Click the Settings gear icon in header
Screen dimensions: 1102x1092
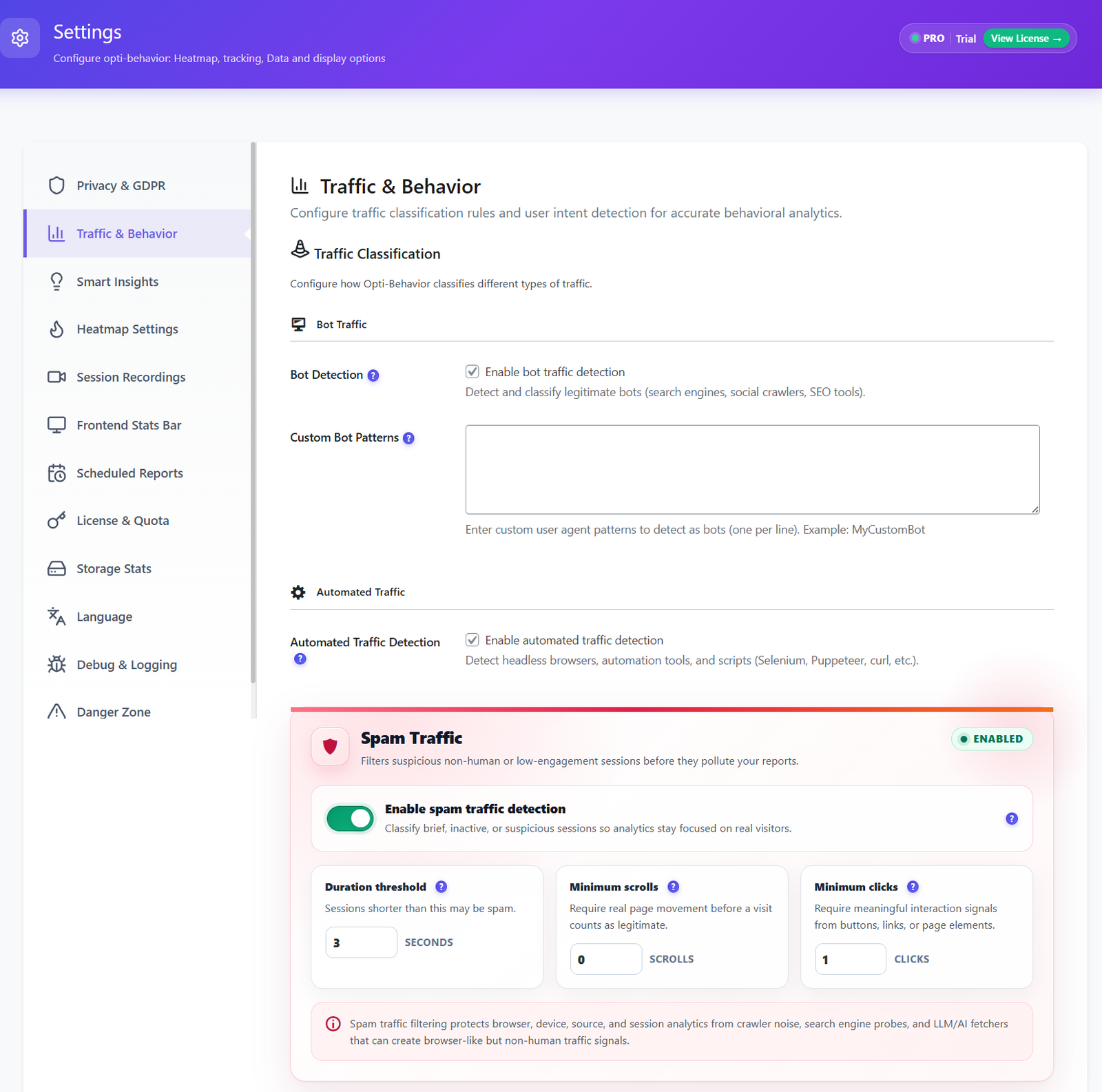pyautogui.click(x=20, y=38)
